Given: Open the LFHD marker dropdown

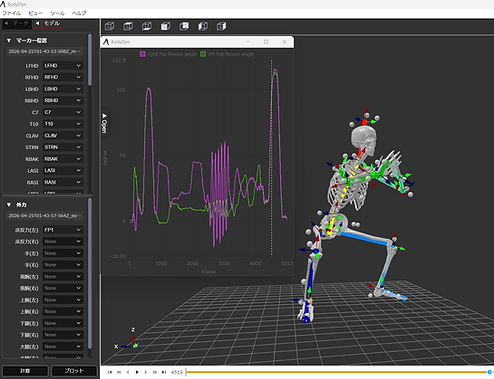Looking at the screenshot, I should tap(63, 66).
